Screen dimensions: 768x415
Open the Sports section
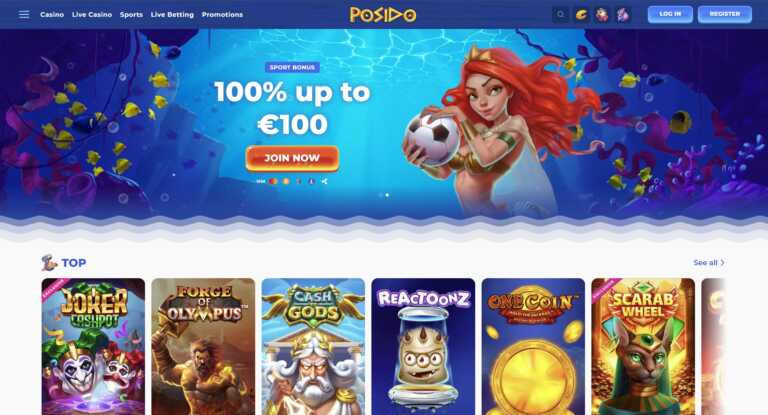[131, 15]
